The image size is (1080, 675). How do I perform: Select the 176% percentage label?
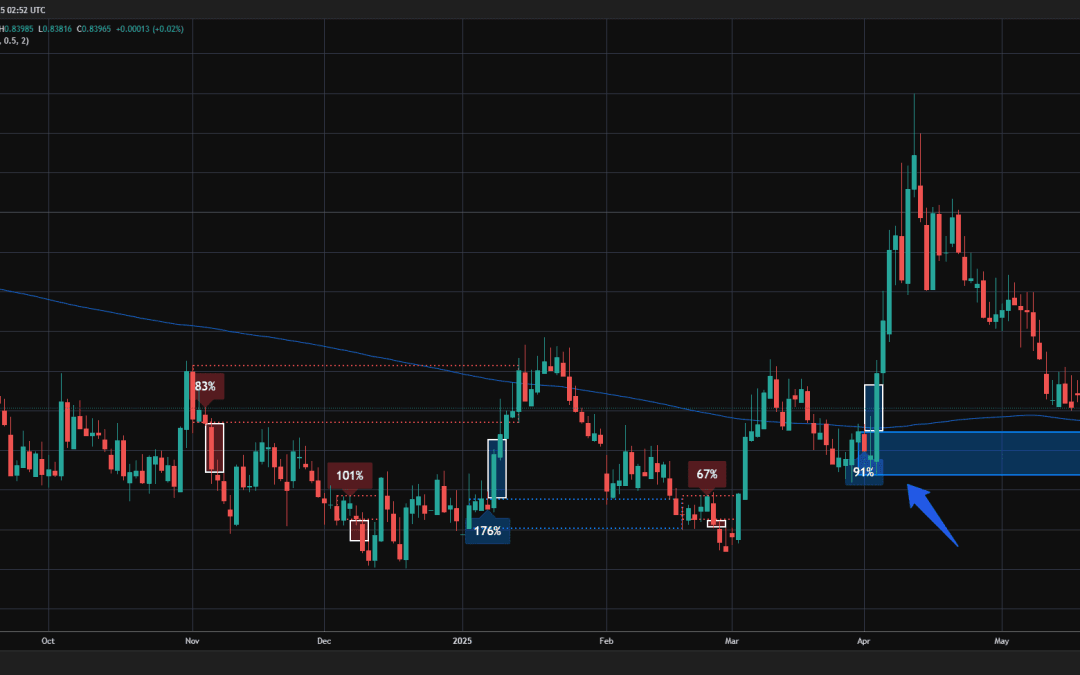488,532
